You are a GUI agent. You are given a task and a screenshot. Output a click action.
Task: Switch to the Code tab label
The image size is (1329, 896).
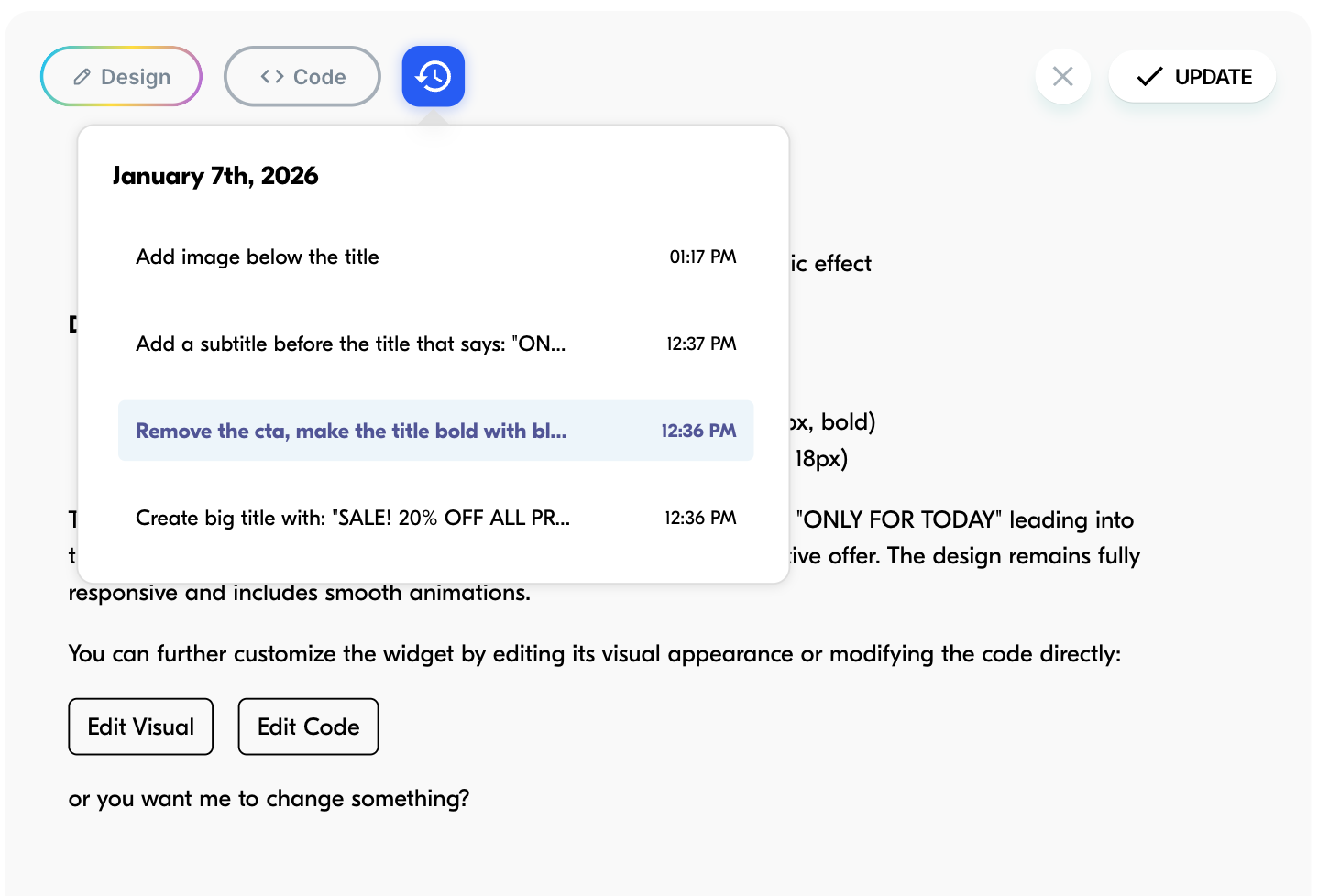319,77
